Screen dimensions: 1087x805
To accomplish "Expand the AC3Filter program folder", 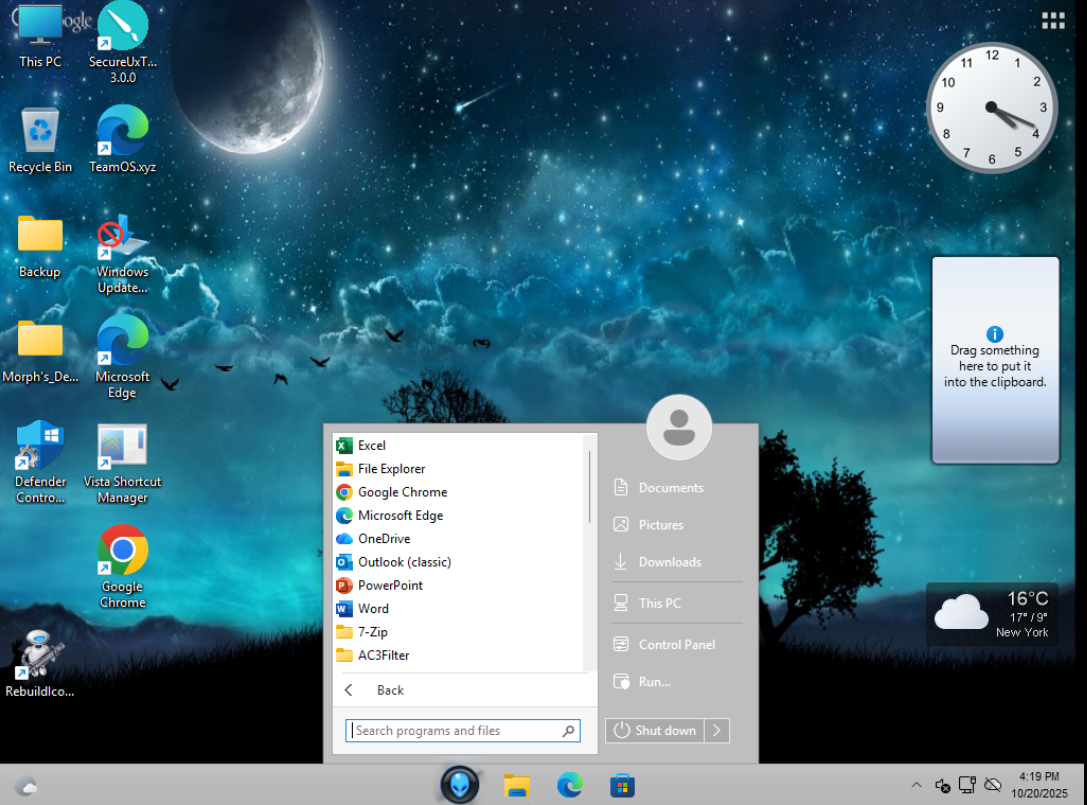I will (383, 656).
